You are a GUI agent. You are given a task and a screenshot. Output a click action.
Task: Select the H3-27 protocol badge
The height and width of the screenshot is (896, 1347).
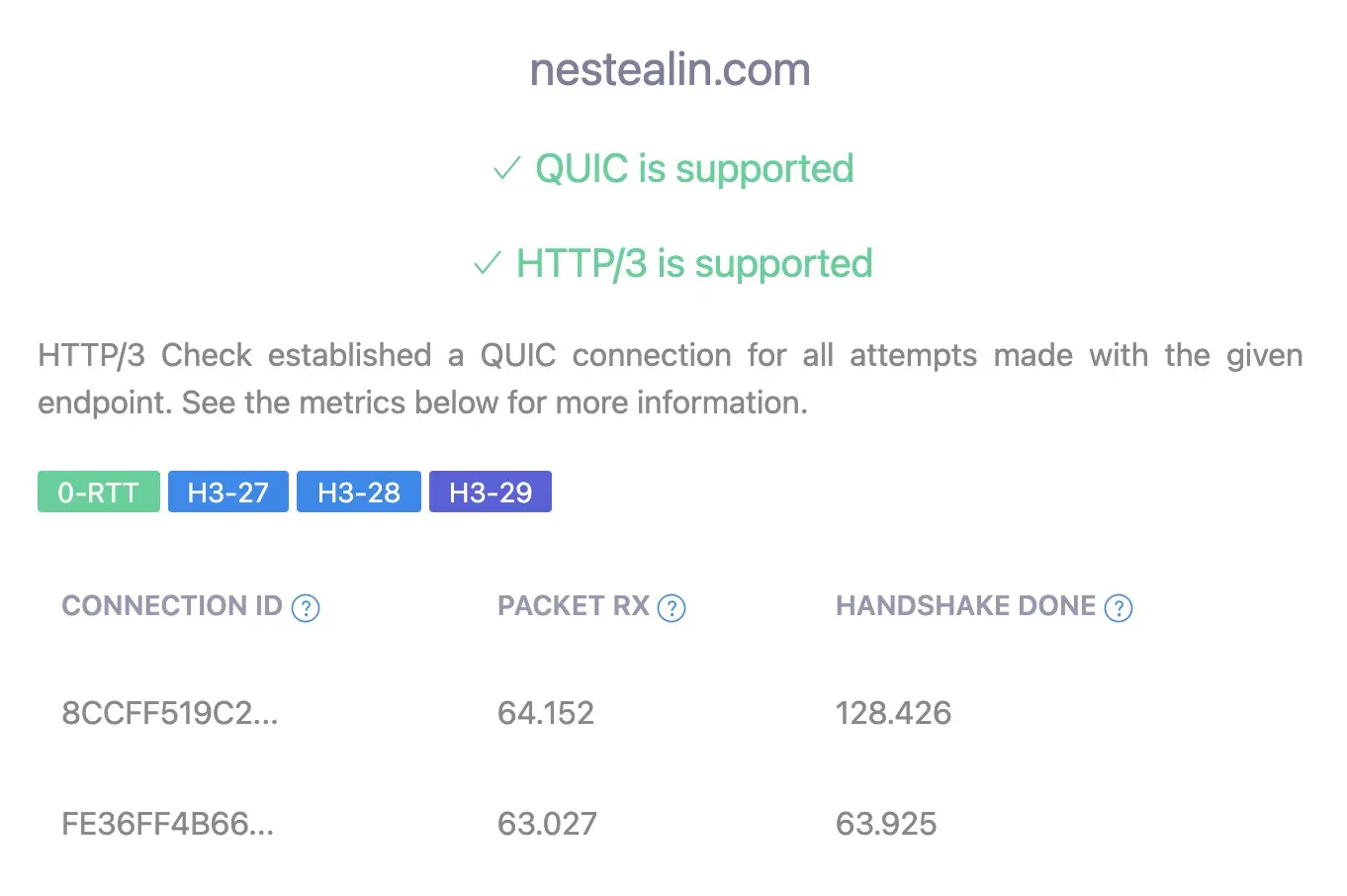click(228, 492)
